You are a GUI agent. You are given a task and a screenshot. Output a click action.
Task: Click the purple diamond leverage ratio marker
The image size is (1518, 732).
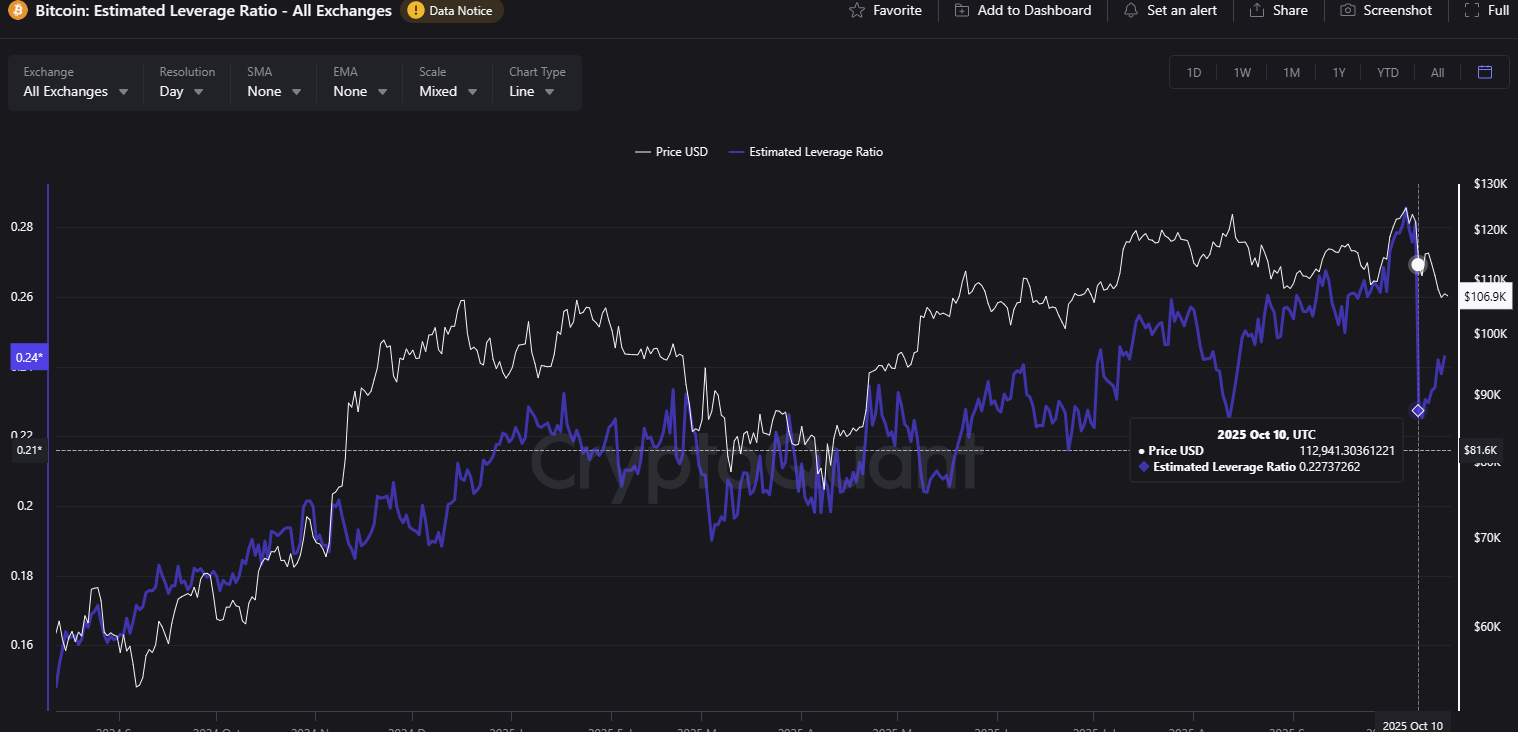[1418, 411]
